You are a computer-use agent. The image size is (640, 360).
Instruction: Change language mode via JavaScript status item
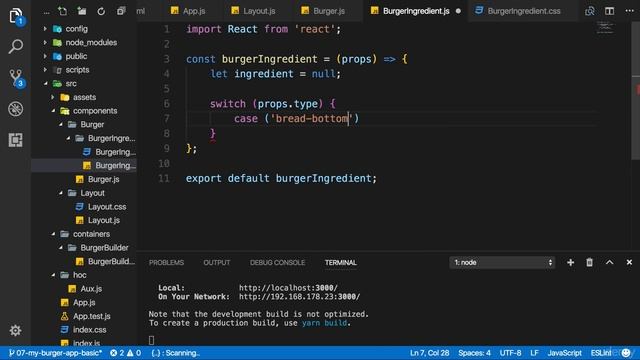pos(564,353)
